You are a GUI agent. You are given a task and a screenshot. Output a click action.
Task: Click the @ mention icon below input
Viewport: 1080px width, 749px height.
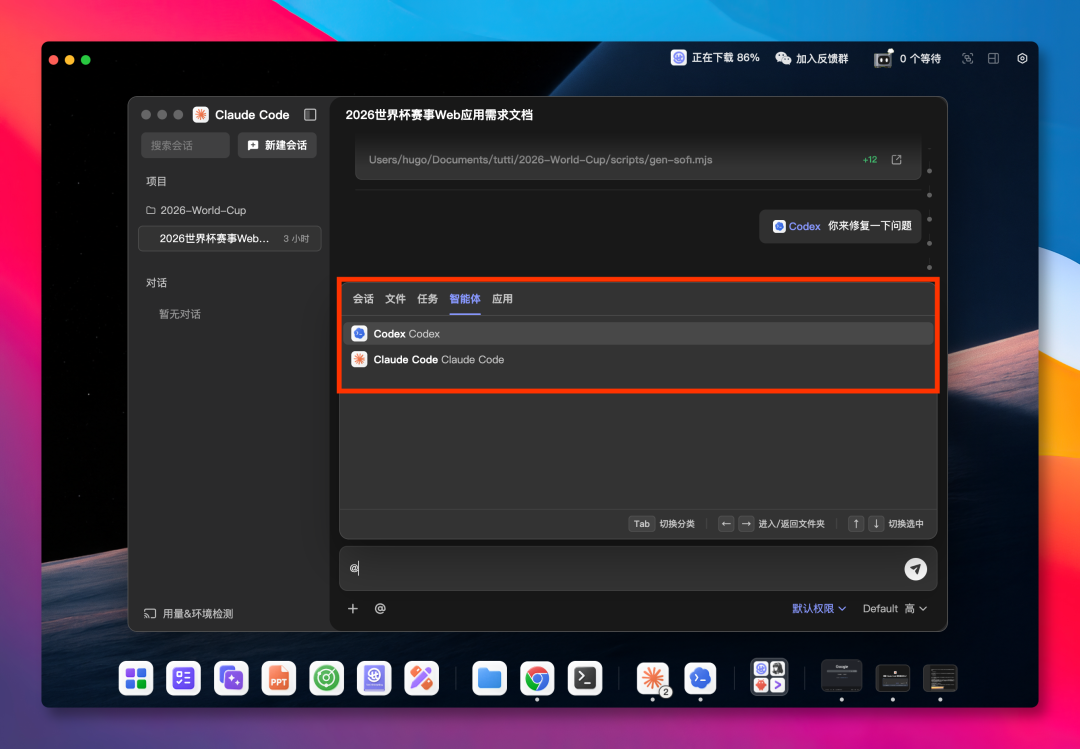click(x=380, y=608)
